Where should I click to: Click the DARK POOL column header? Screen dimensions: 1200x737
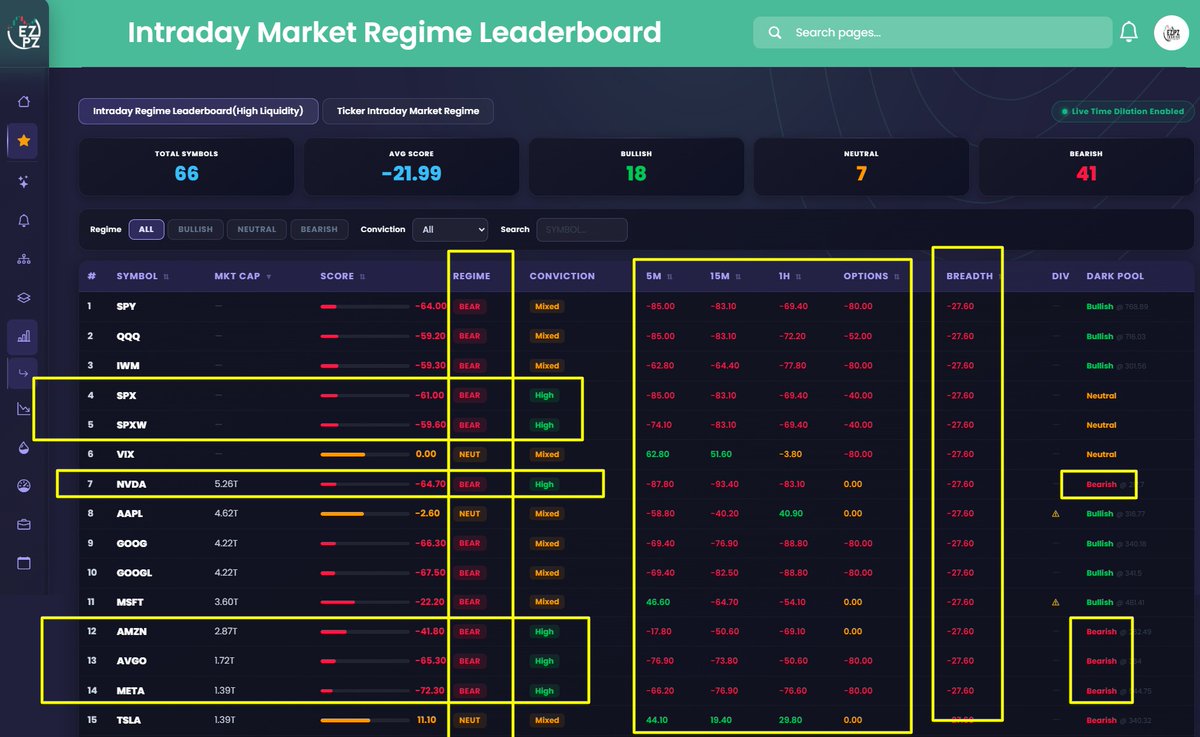click(1115, 276)
